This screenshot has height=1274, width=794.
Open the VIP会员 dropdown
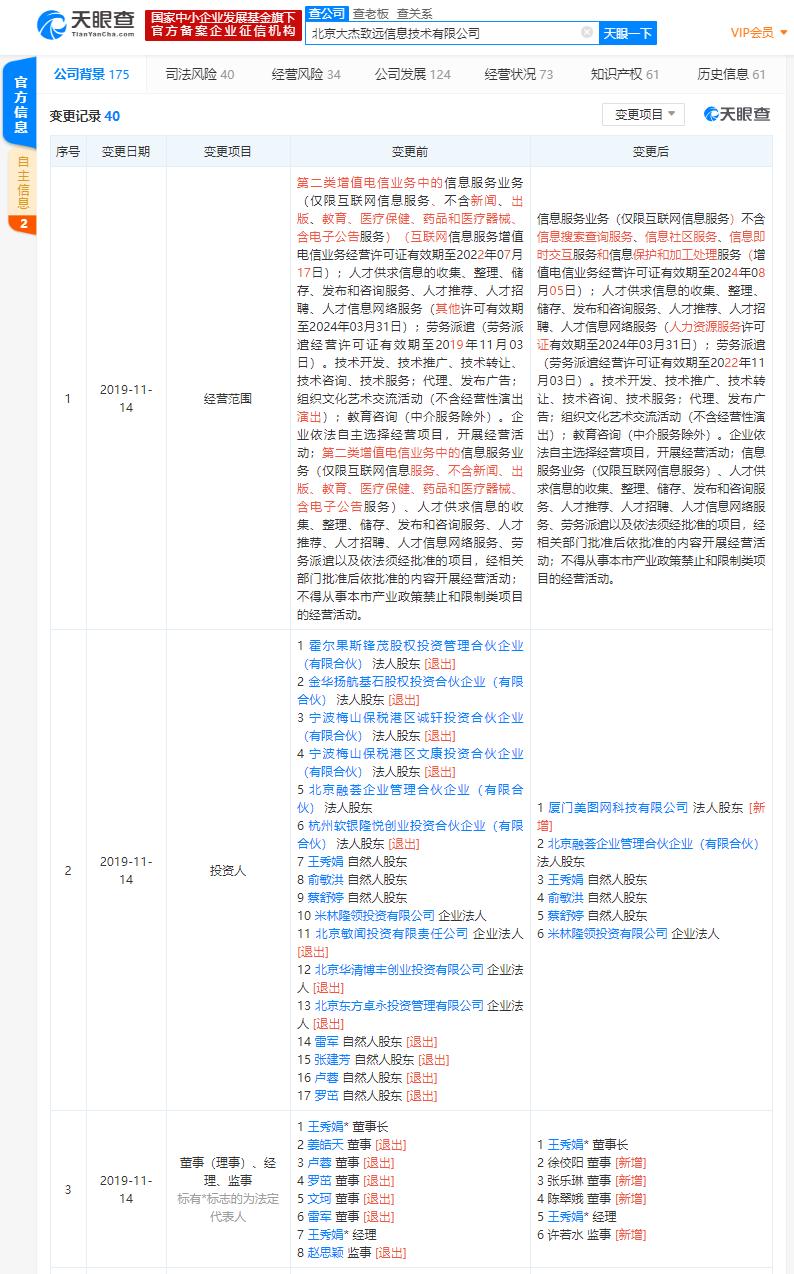[x=759, y=33]
